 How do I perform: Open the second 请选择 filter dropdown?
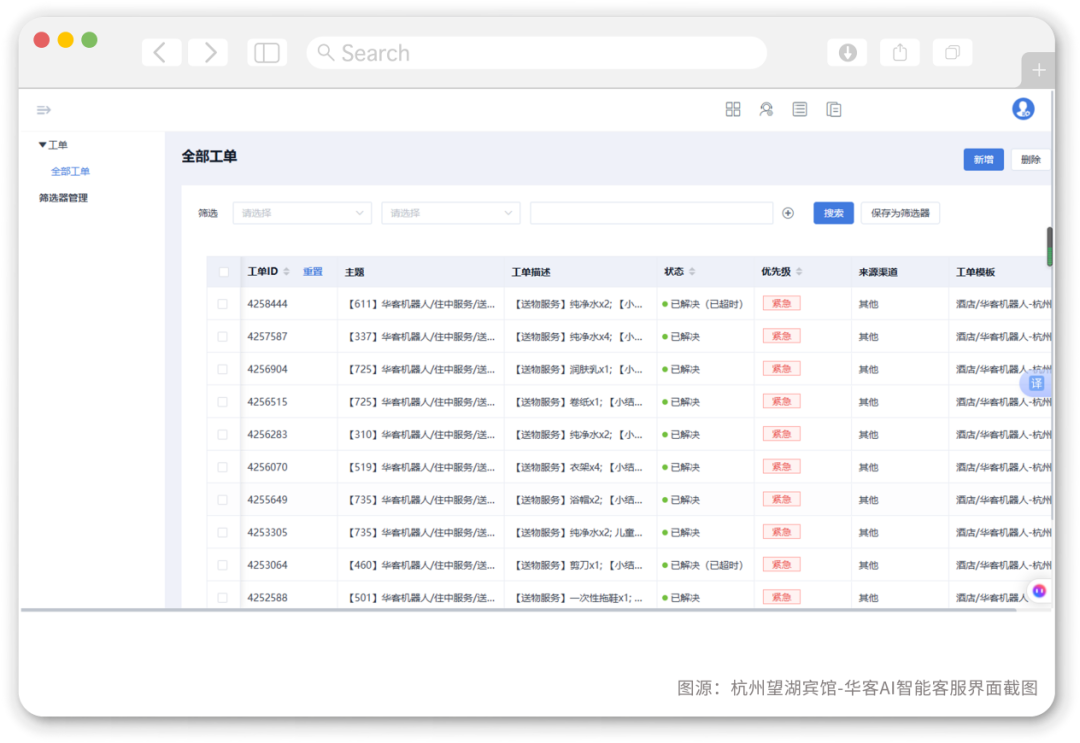pos(450,213)
